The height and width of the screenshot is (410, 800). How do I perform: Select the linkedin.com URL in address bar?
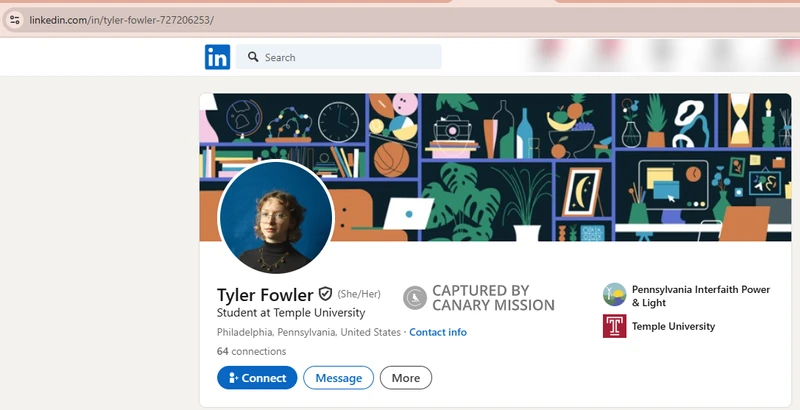tap(121, 20)
